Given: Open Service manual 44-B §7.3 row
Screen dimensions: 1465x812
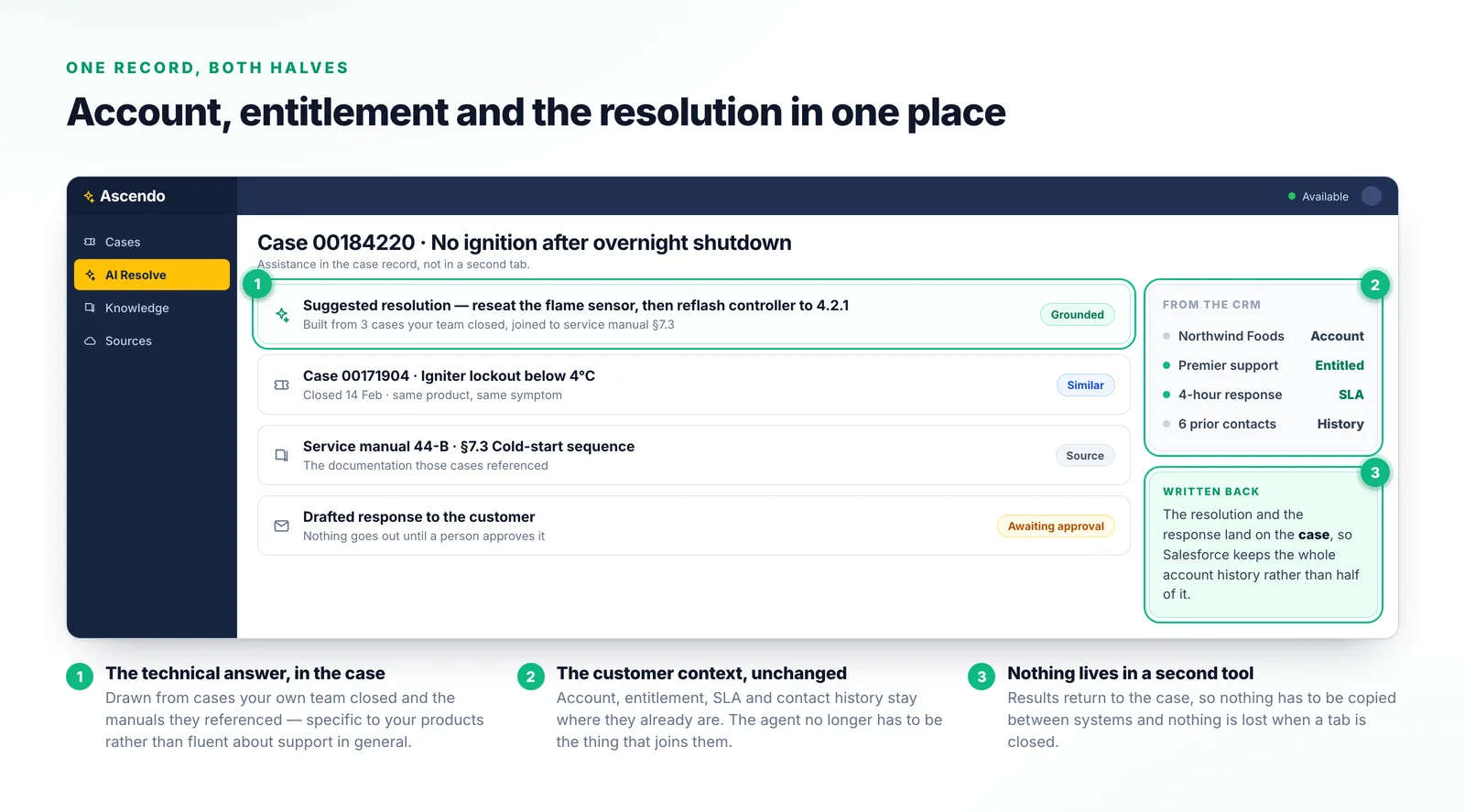Looking at the screenshot, I should click(x=694, y=455).
